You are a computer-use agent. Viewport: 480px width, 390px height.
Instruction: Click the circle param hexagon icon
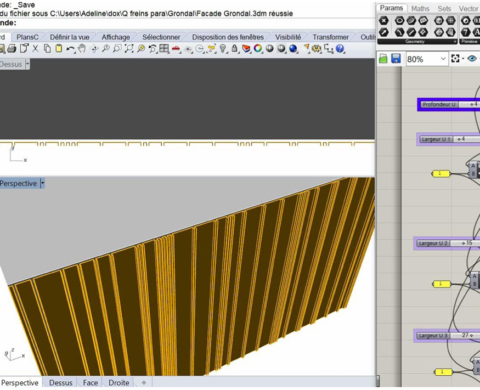399,21
